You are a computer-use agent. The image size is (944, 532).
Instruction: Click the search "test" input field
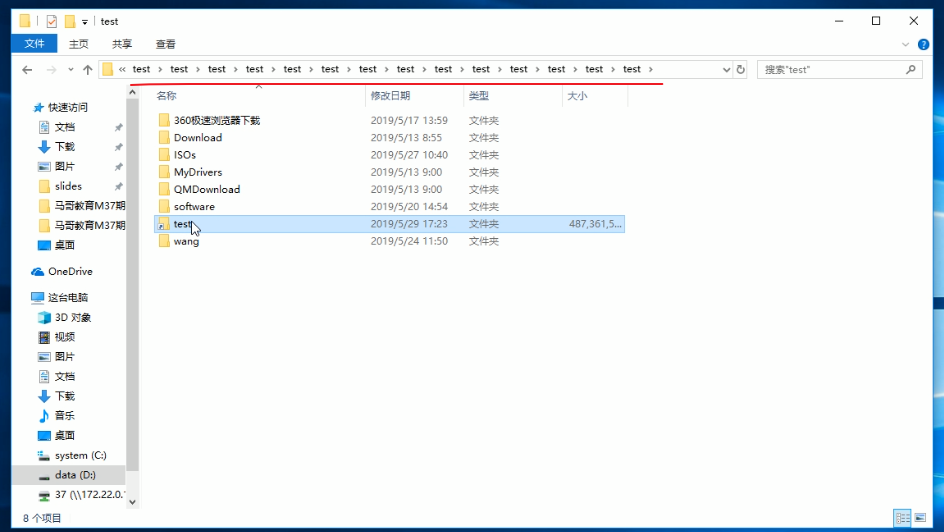tap(830, 70)
